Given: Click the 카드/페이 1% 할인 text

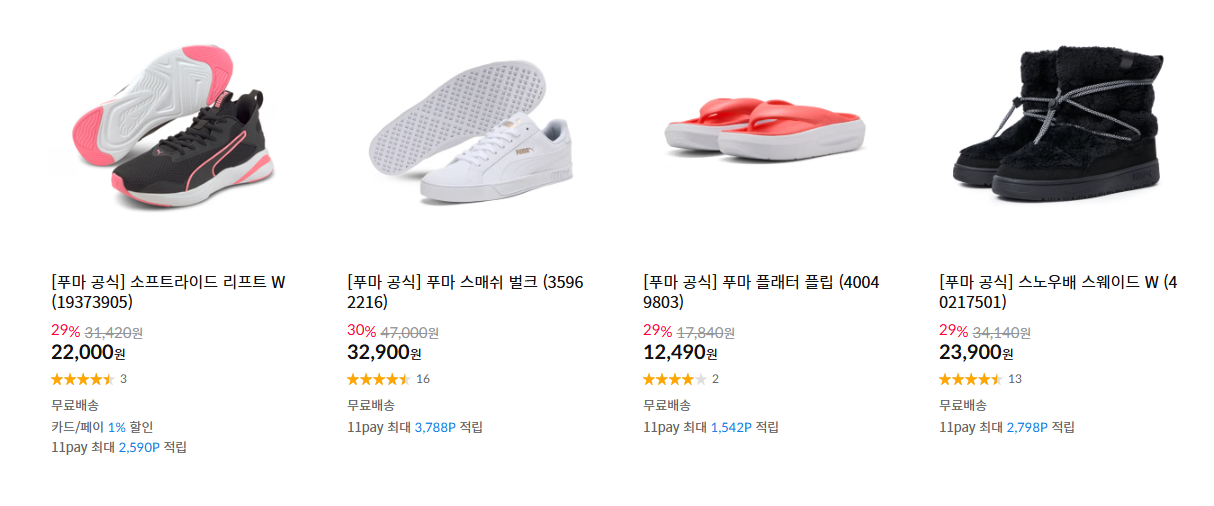Looking at the screenshot, I should (x=102, y=427).
